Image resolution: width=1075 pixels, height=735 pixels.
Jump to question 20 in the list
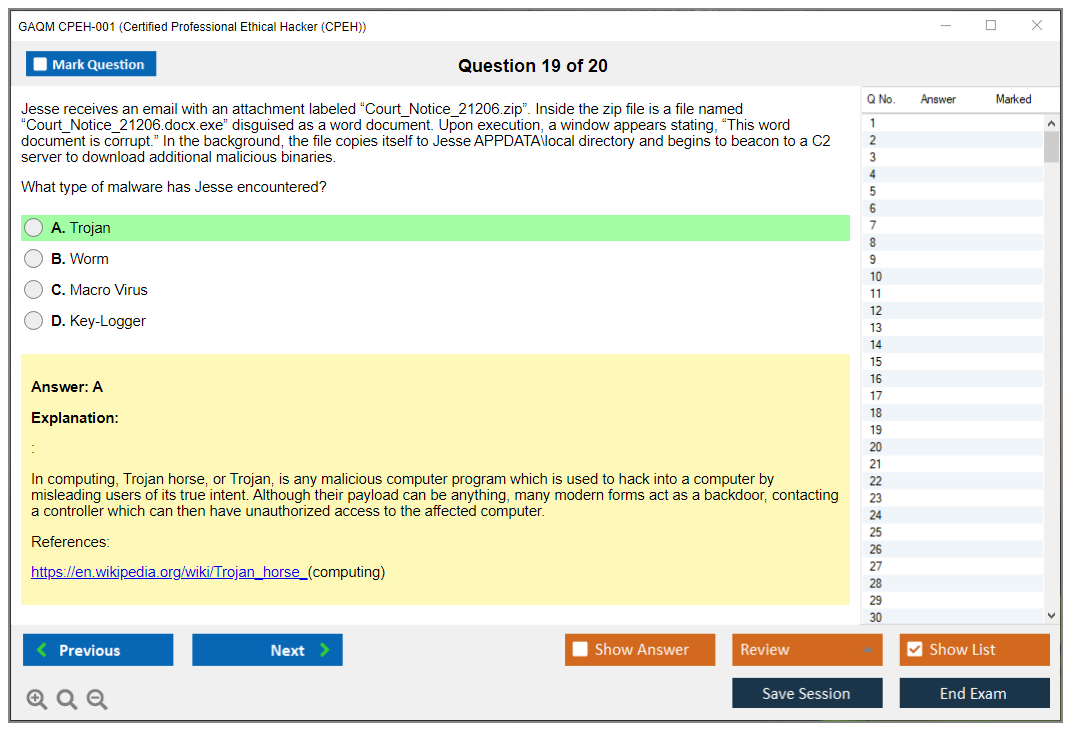[x=876, y=447]
